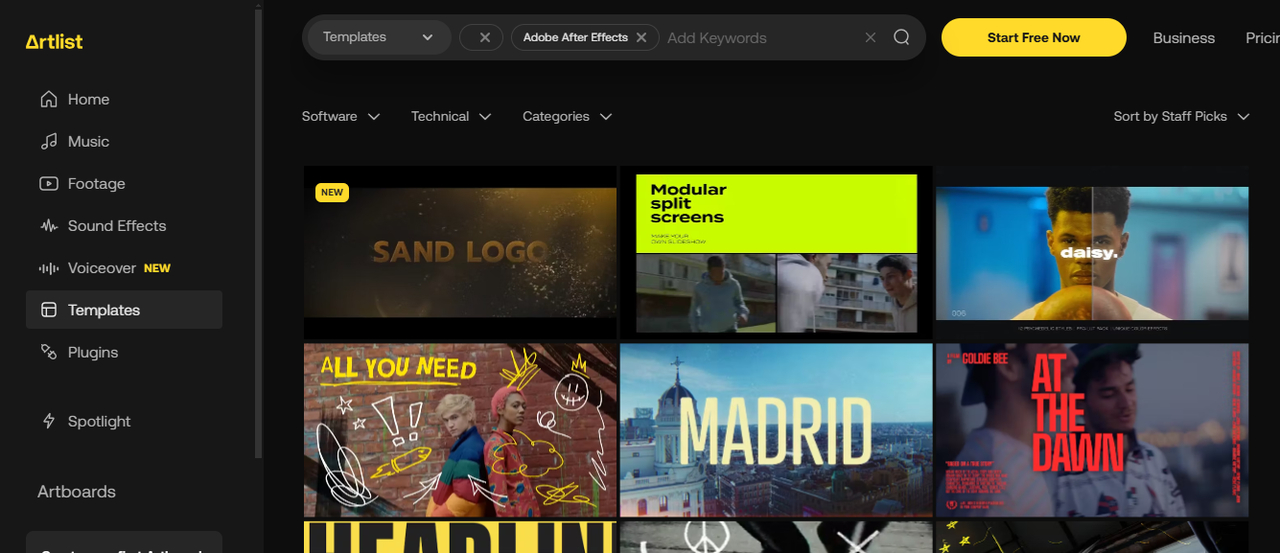Click the Artlist logo
The image size is (1280, 553).
pyautogui.click(x=54, y=42)
